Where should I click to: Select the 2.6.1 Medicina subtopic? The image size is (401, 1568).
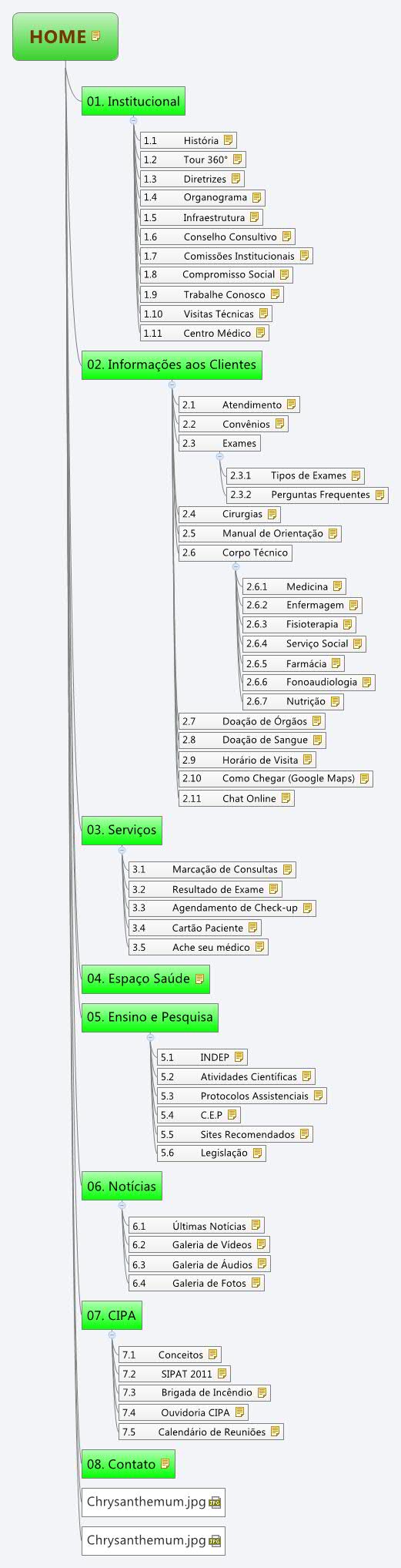click(x=294, y=586)
